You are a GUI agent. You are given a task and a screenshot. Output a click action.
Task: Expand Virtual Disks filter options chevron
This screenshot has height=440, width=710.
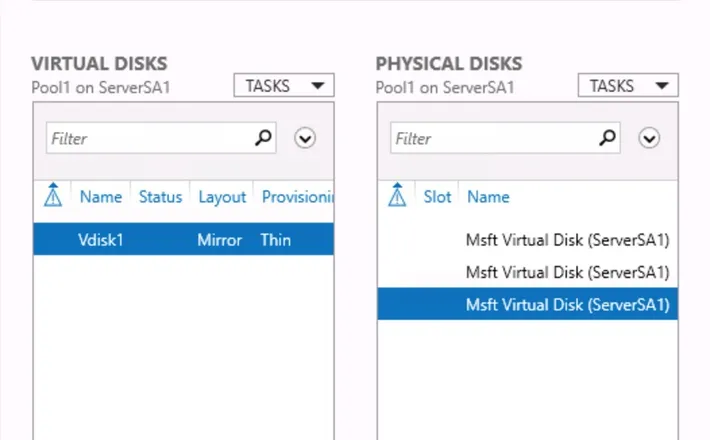point(305,138)
